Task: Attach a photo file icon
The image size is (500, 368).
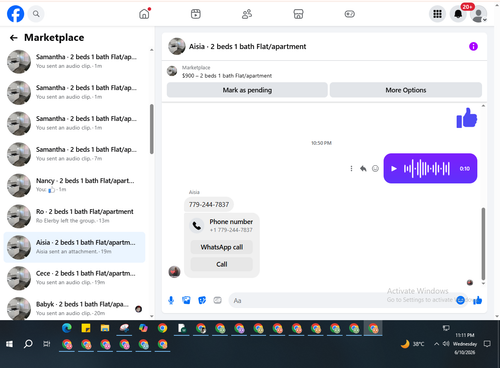Action: (x=186, y=300)
